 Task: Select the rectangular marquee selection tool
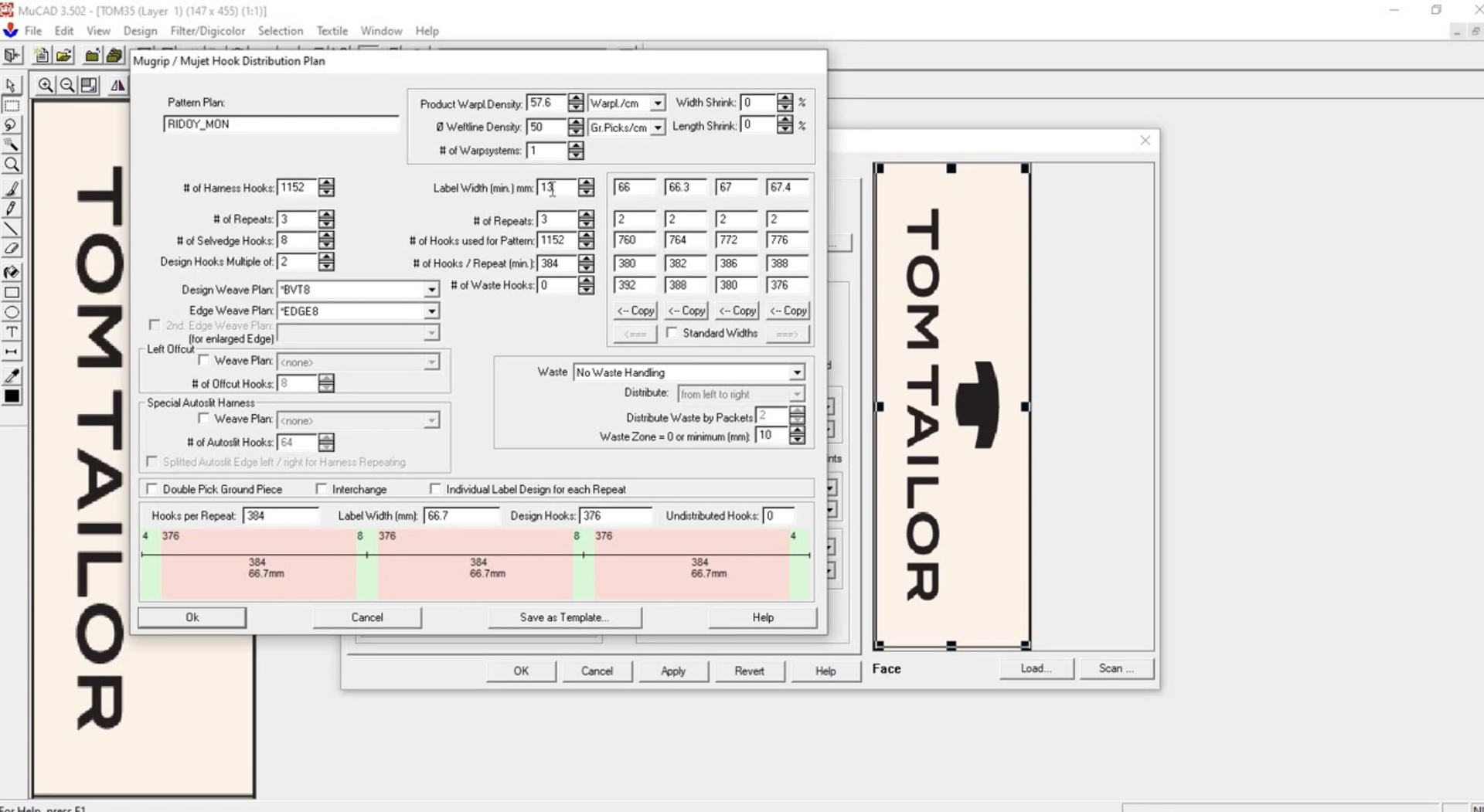tap(12, 106)
